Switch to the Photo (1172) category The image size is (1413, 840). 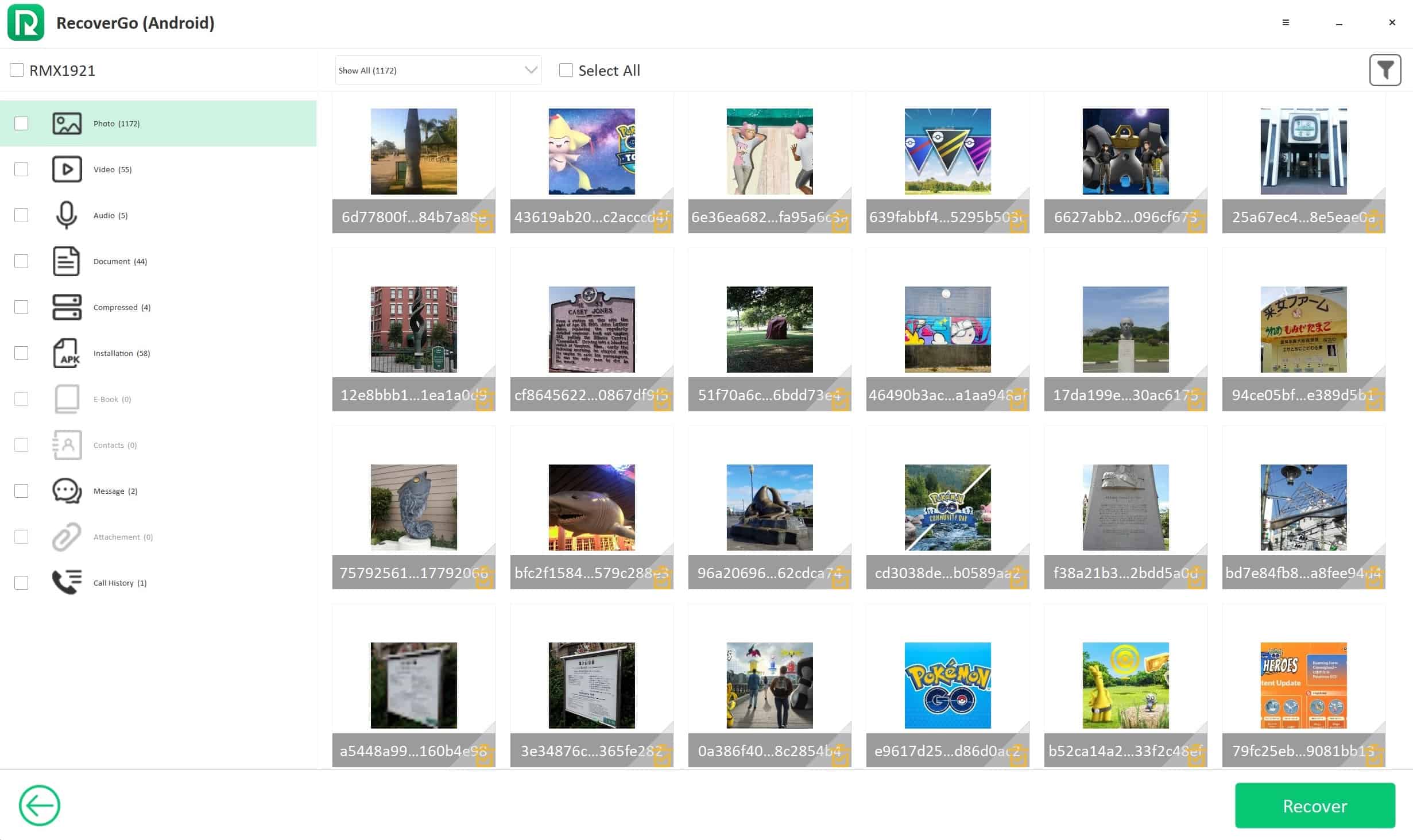click(x=117, y=123)
